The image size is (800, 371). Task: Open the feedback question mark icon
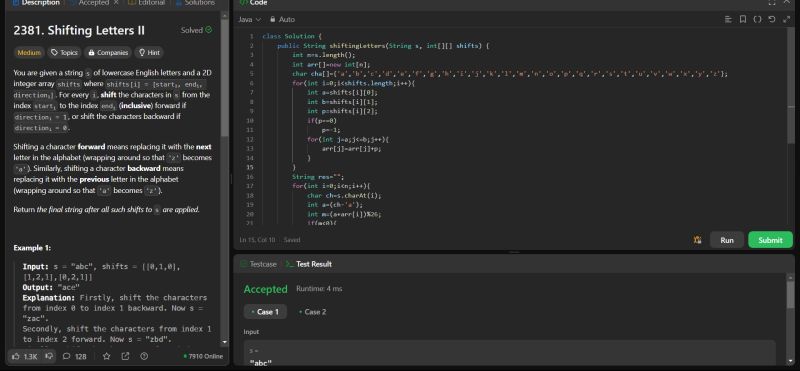click(x=144, y=356)
